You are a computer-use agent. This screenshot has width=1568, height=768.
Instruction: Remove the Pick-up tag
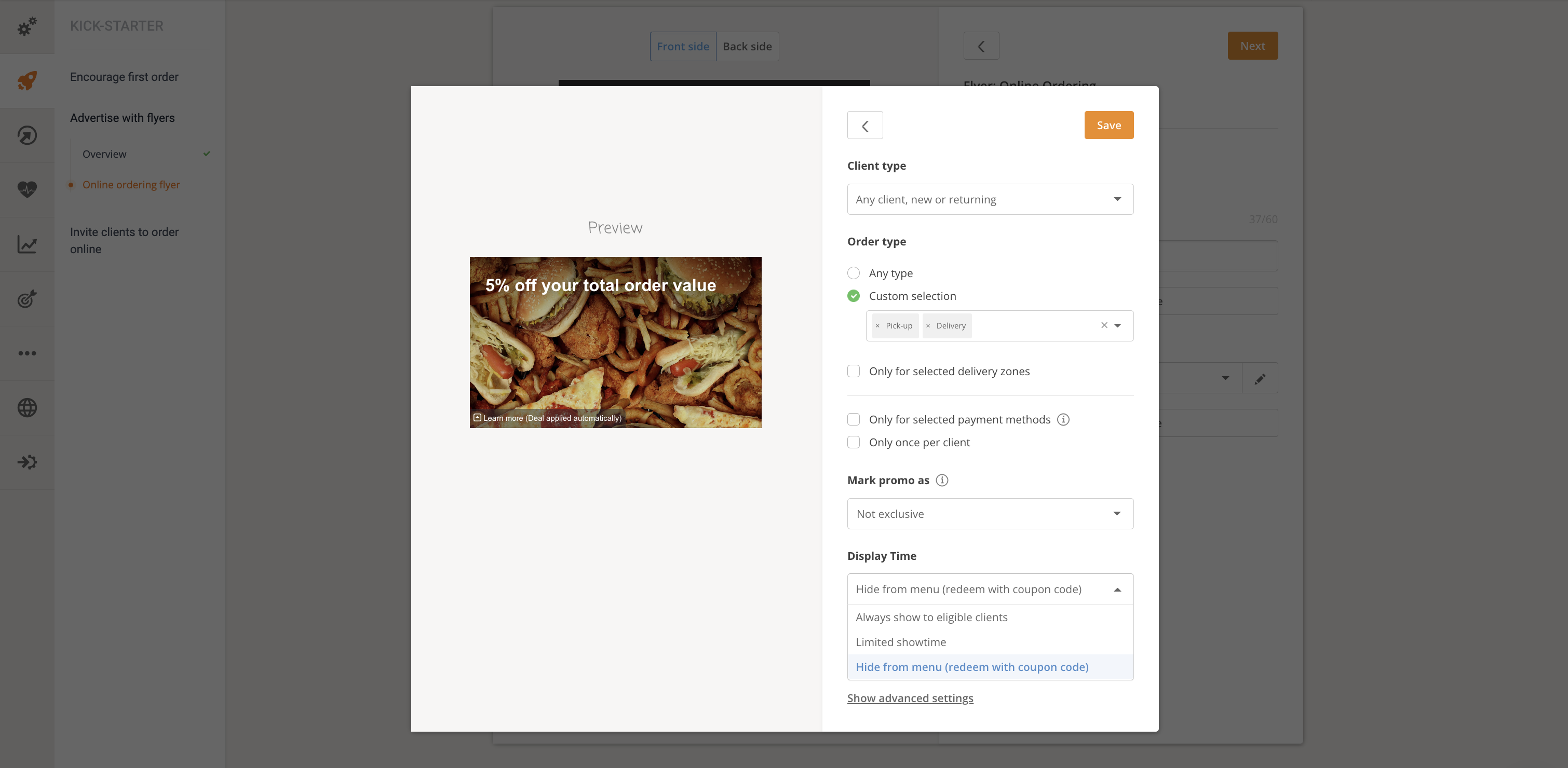click(x=877, y=325)
